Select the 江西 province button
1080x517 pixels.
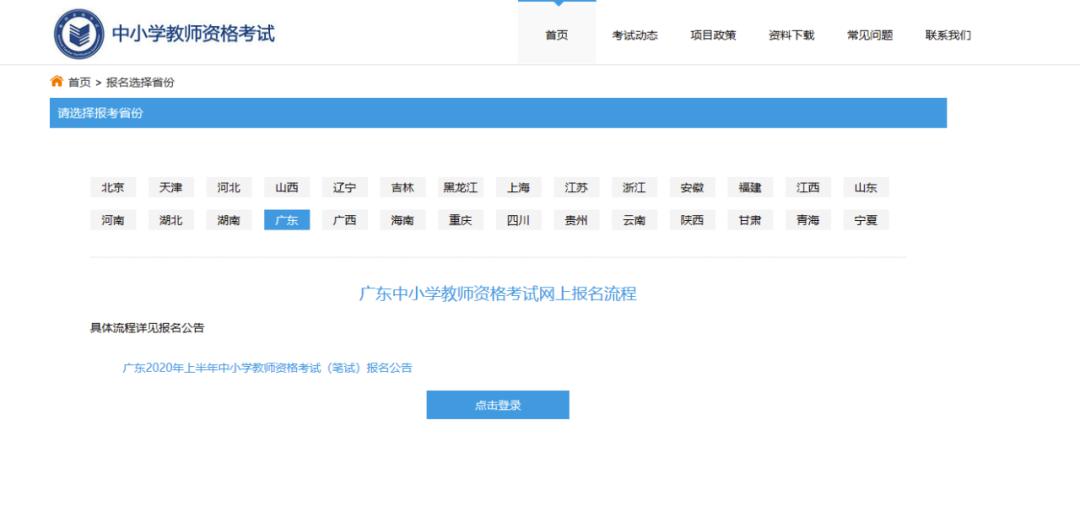807,187
